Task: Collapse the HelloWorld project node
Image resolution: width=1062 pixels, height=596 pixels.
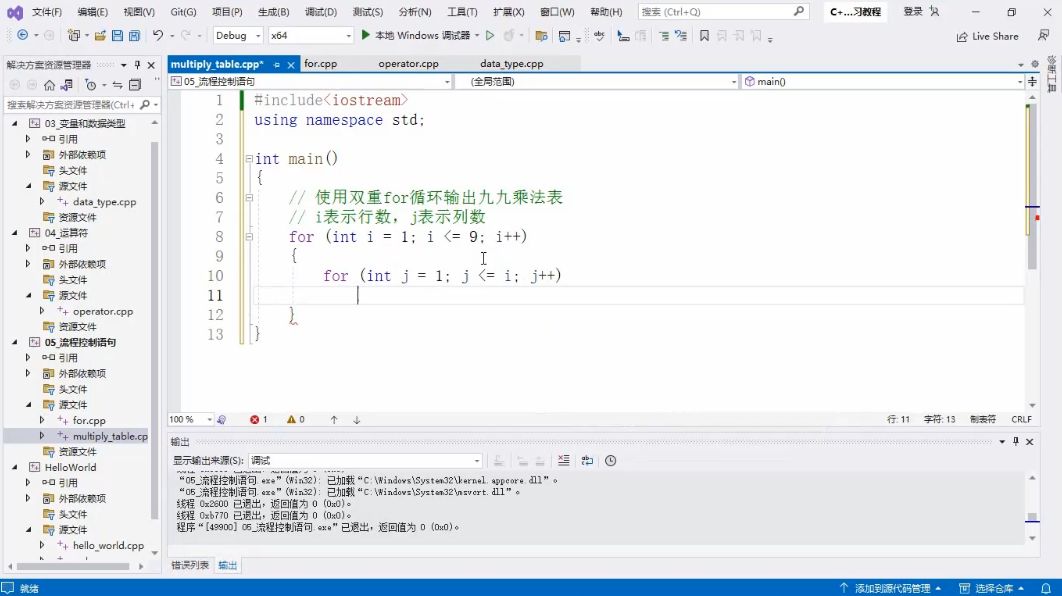Action: [14, 467]
